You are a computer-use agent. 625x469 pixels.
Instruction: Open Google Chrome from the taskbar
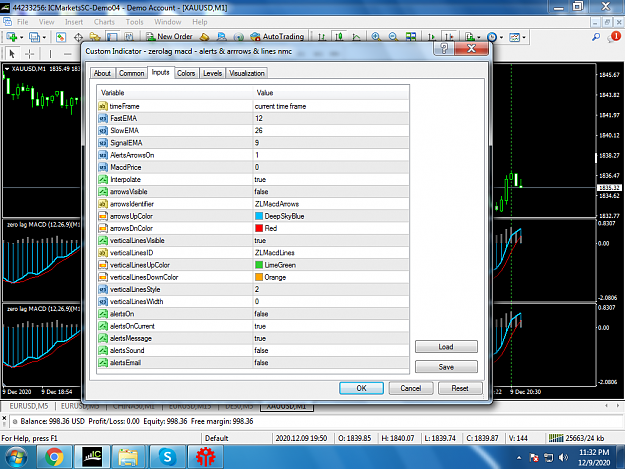click(x=54, y=457)
